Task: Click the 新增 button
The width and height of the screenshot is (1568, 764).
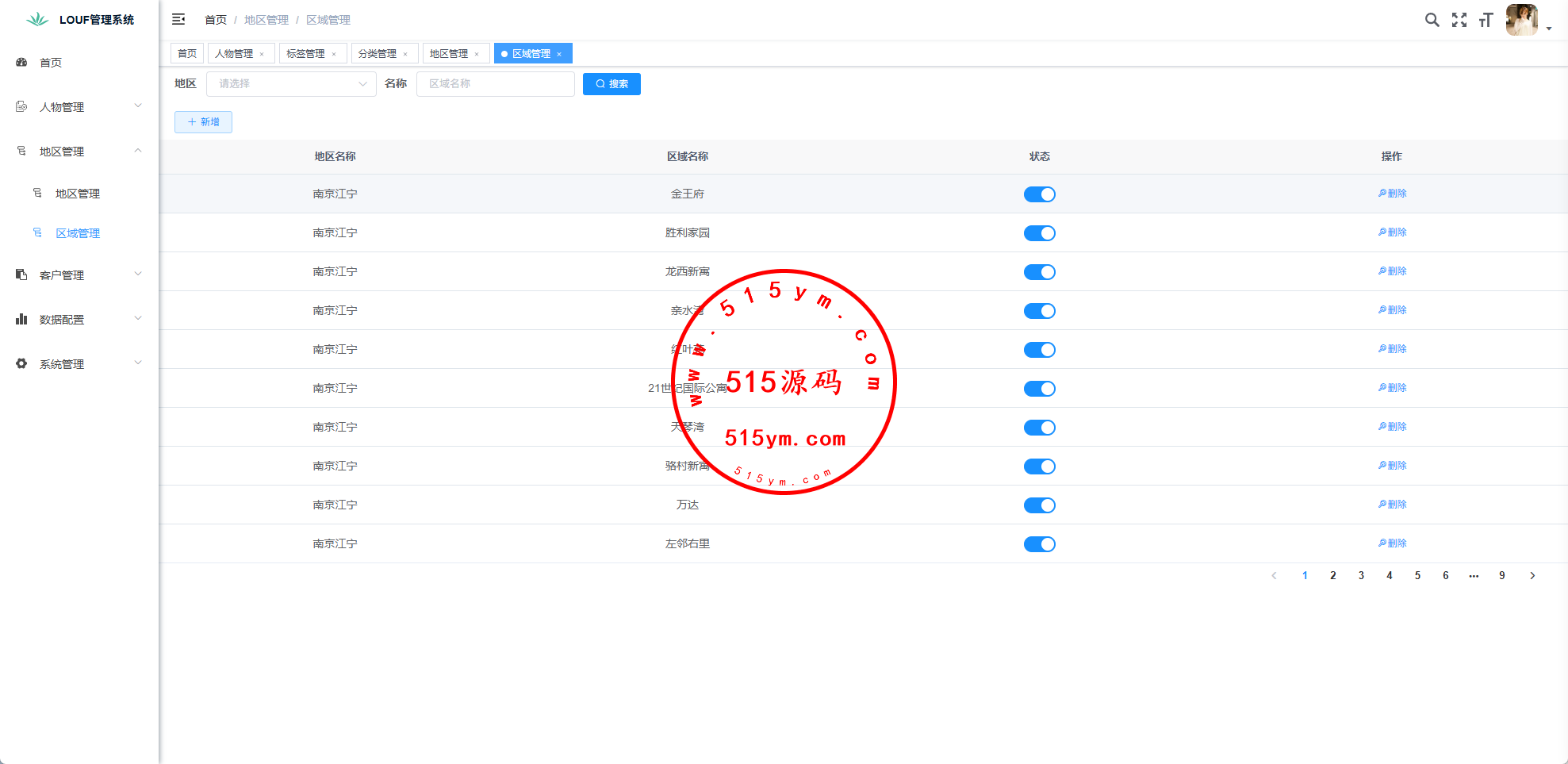Action: [203, 122]
